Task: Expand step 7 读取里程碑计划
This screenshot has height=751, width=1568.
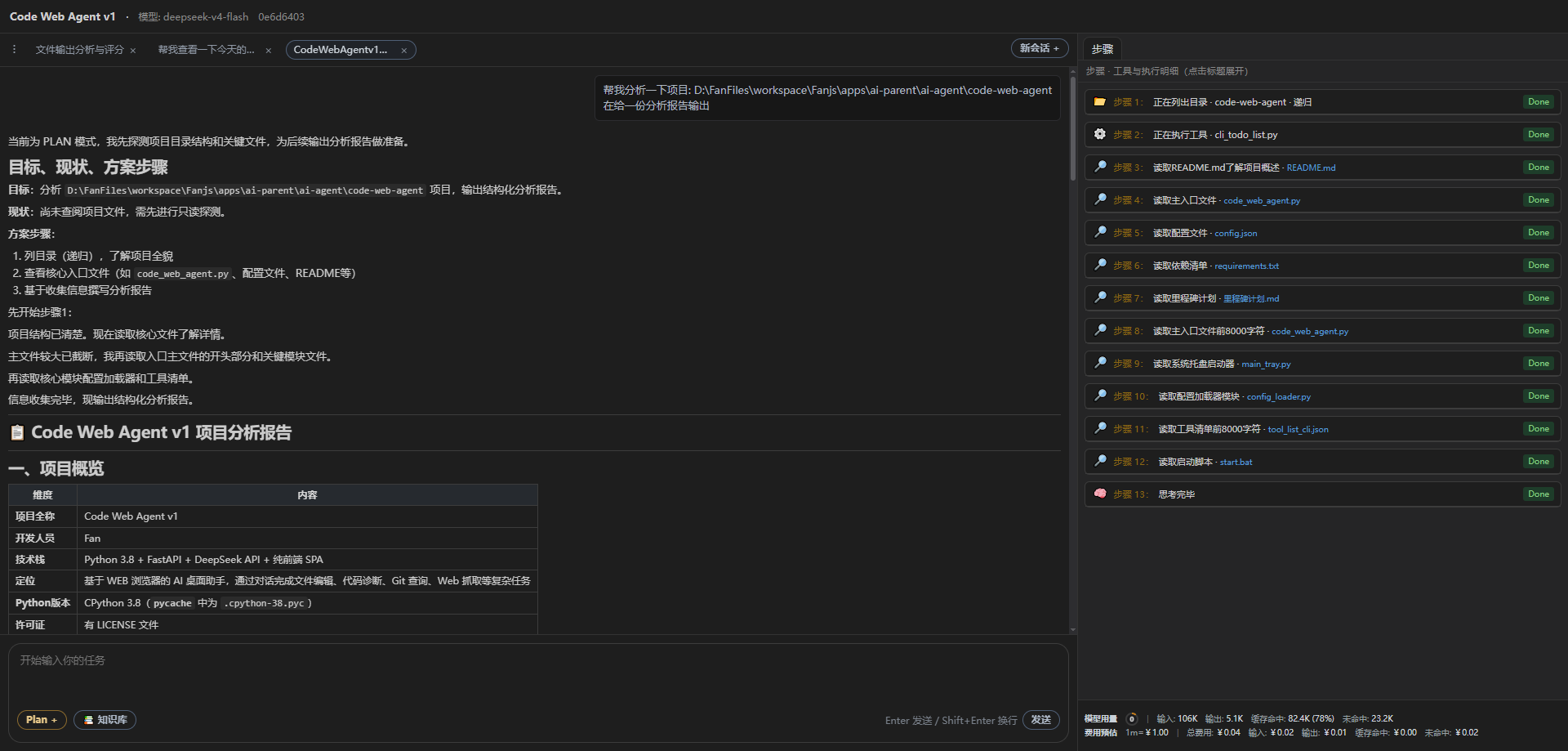Action: [1184, 298]
